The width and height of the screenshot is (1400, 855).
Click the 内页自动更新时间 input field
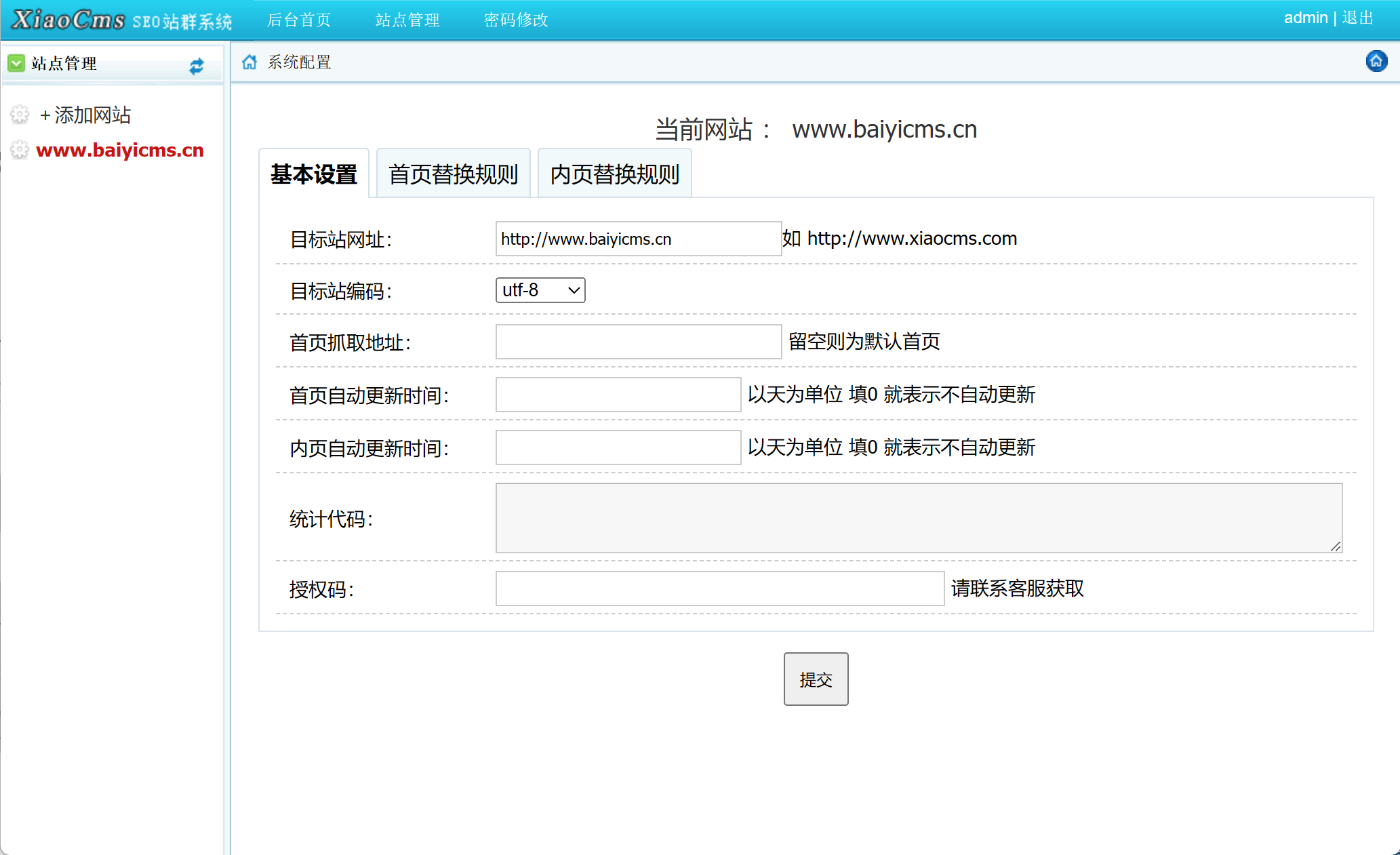point(618,448)
